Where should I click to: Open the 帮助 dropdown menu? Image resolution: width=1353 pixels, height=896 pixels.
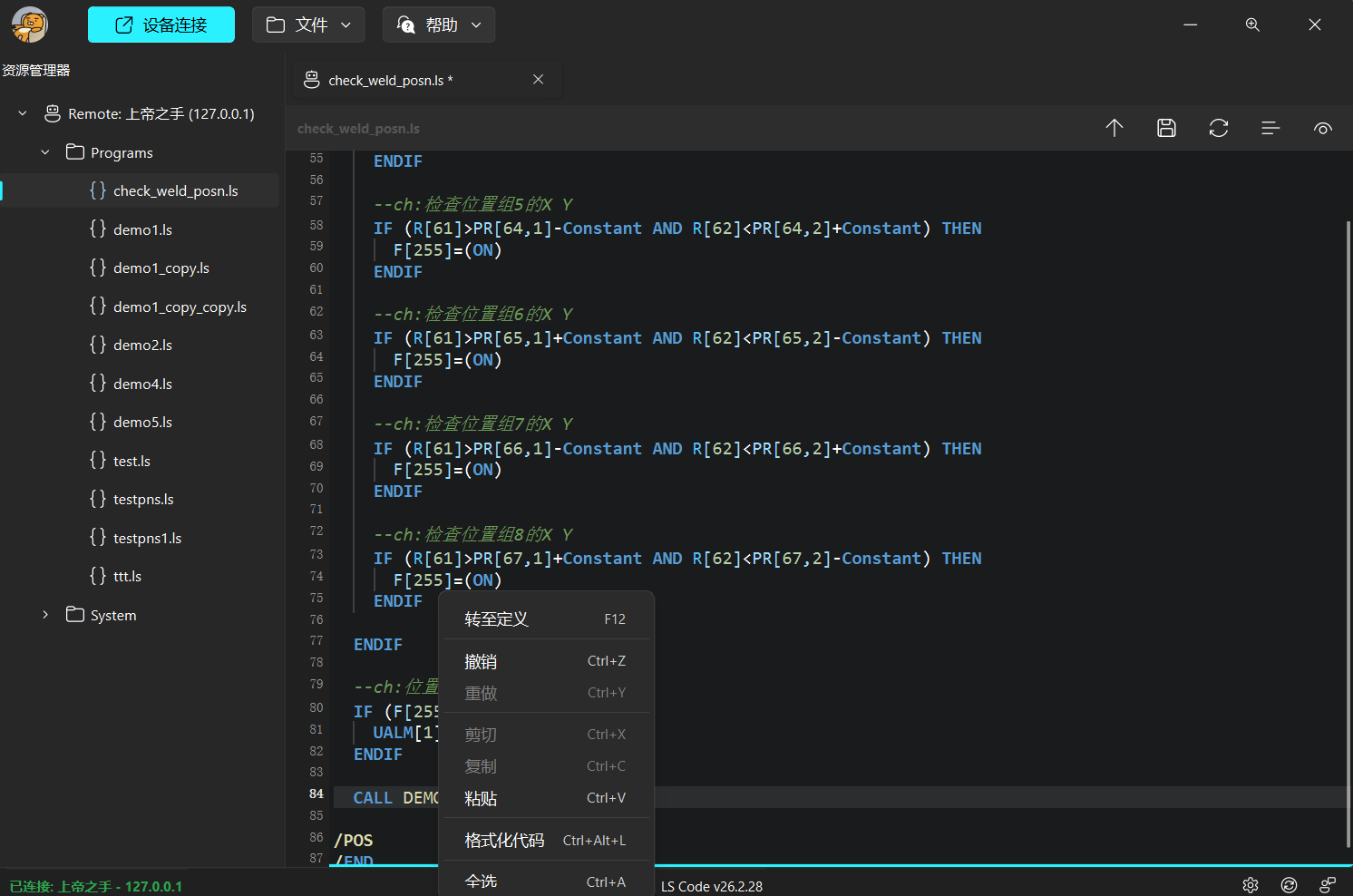439,24
